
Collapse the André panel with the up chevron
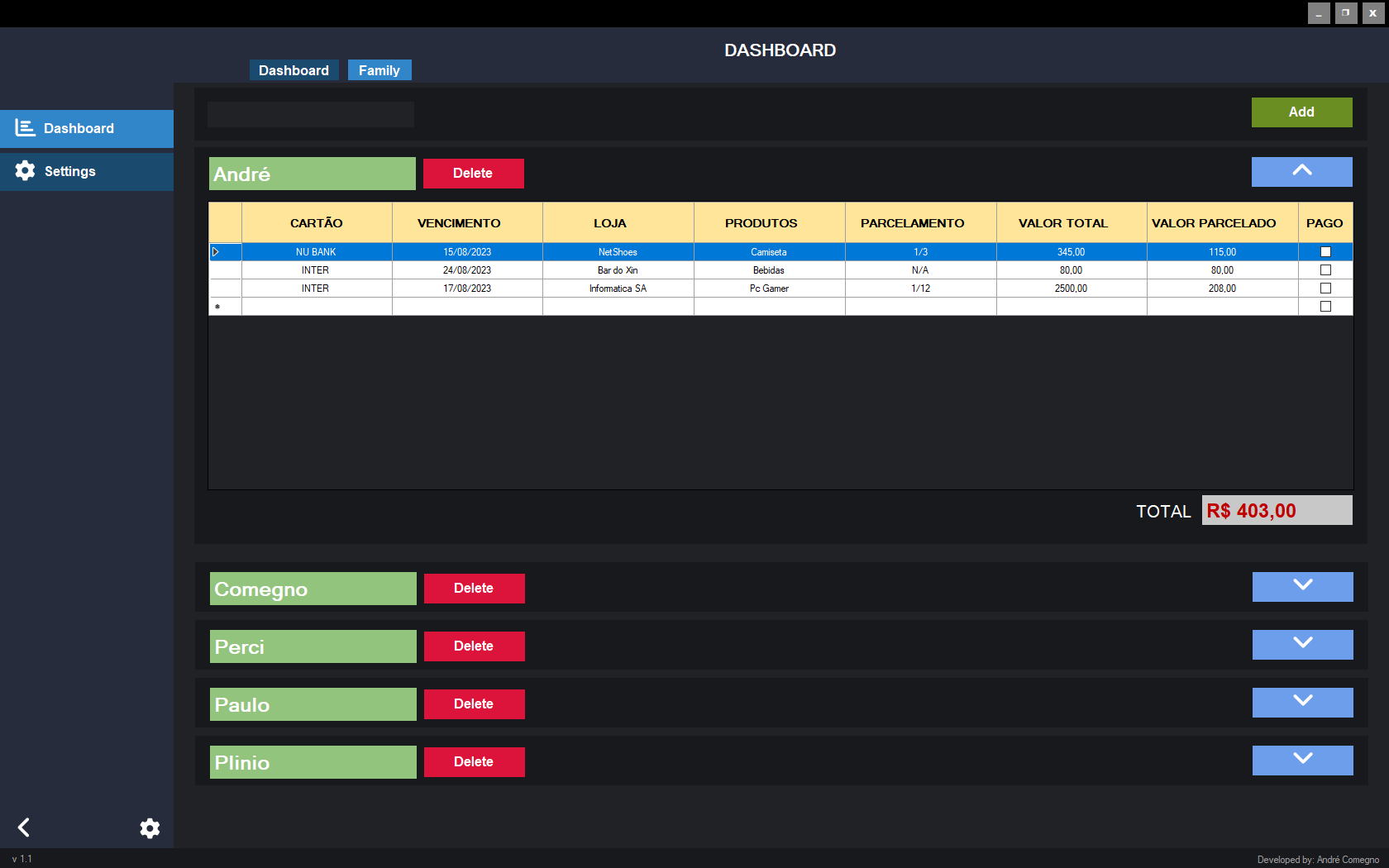point(1302,172)
